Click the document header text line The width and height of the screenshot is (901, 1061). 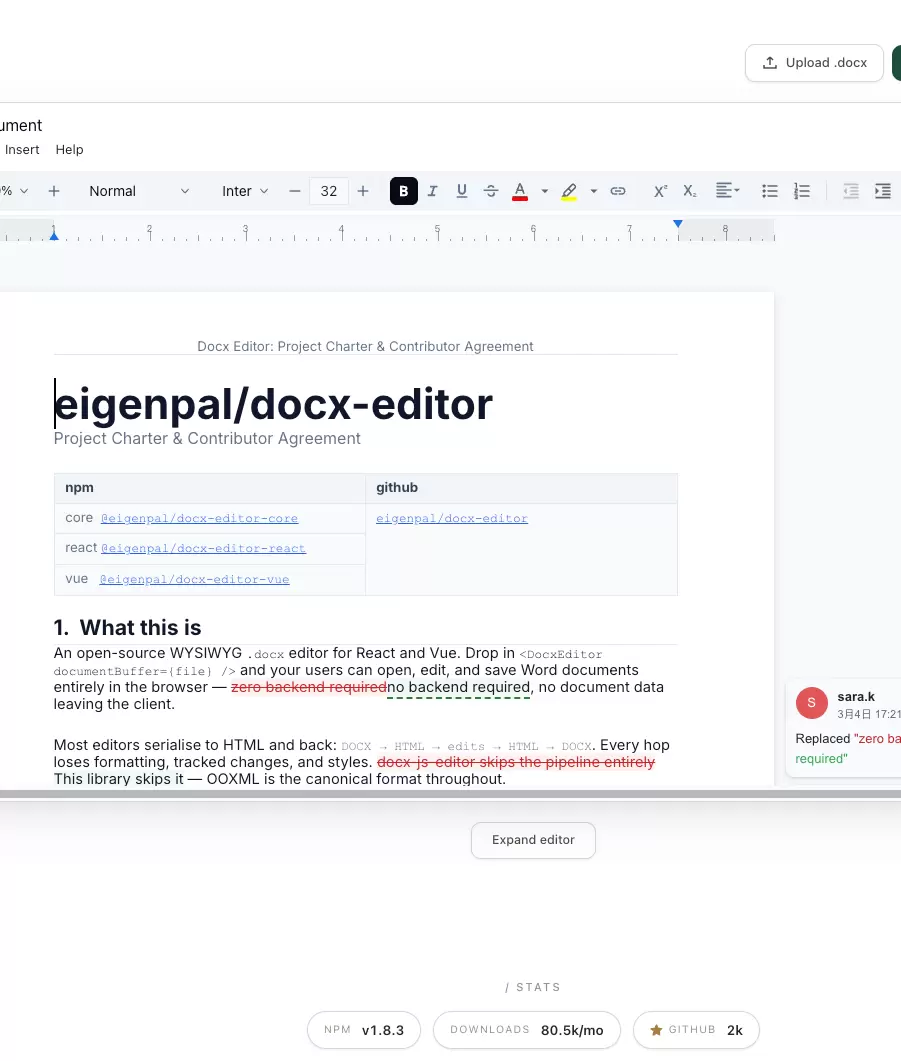[x=365, y=346]
